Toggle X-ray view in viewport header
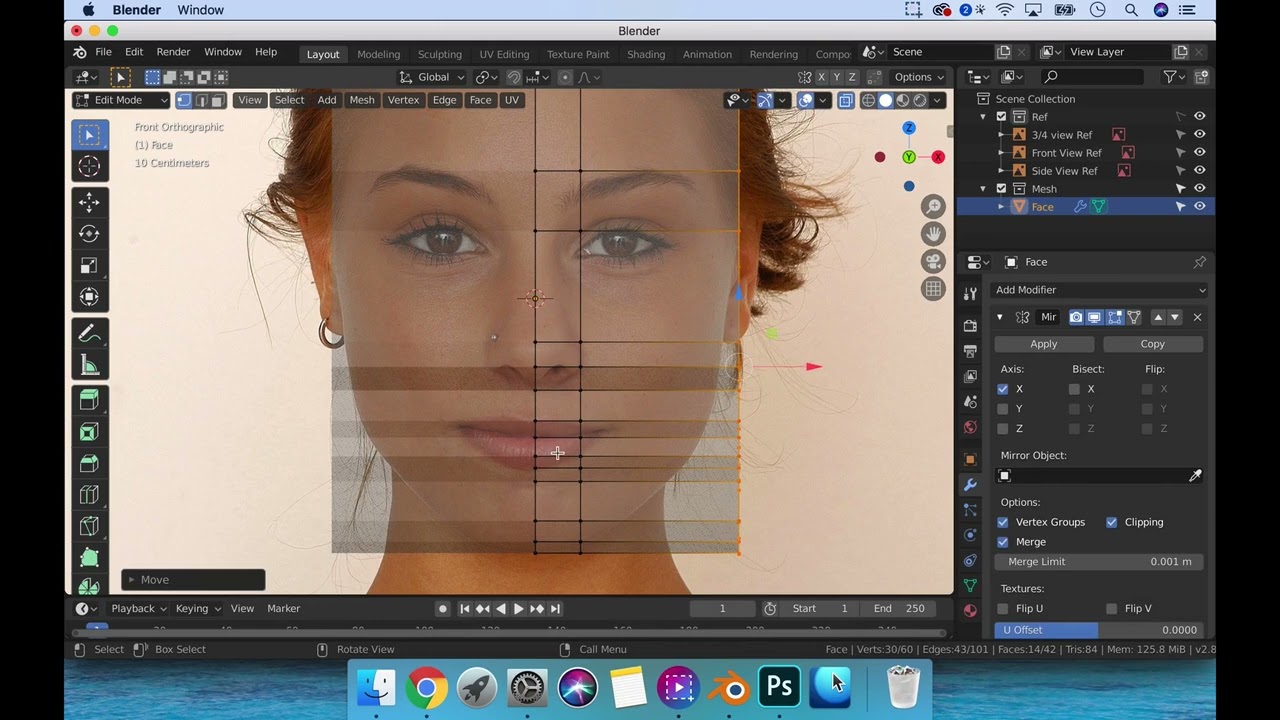Viewport: 1280px width, 720px height. [x=846, y=100]
